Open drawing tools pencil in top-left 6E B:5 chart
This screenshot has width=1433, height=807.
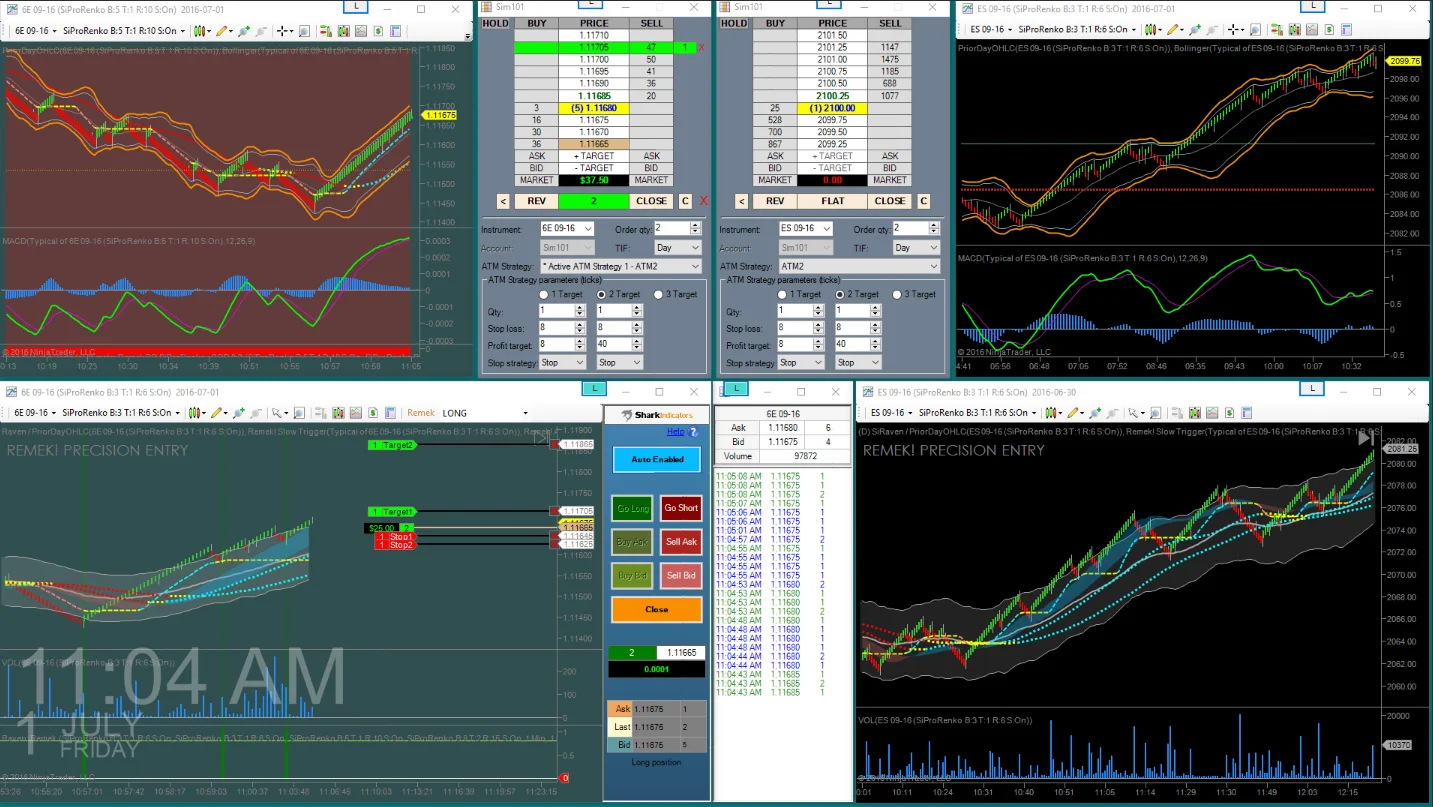tap(222, 31)
